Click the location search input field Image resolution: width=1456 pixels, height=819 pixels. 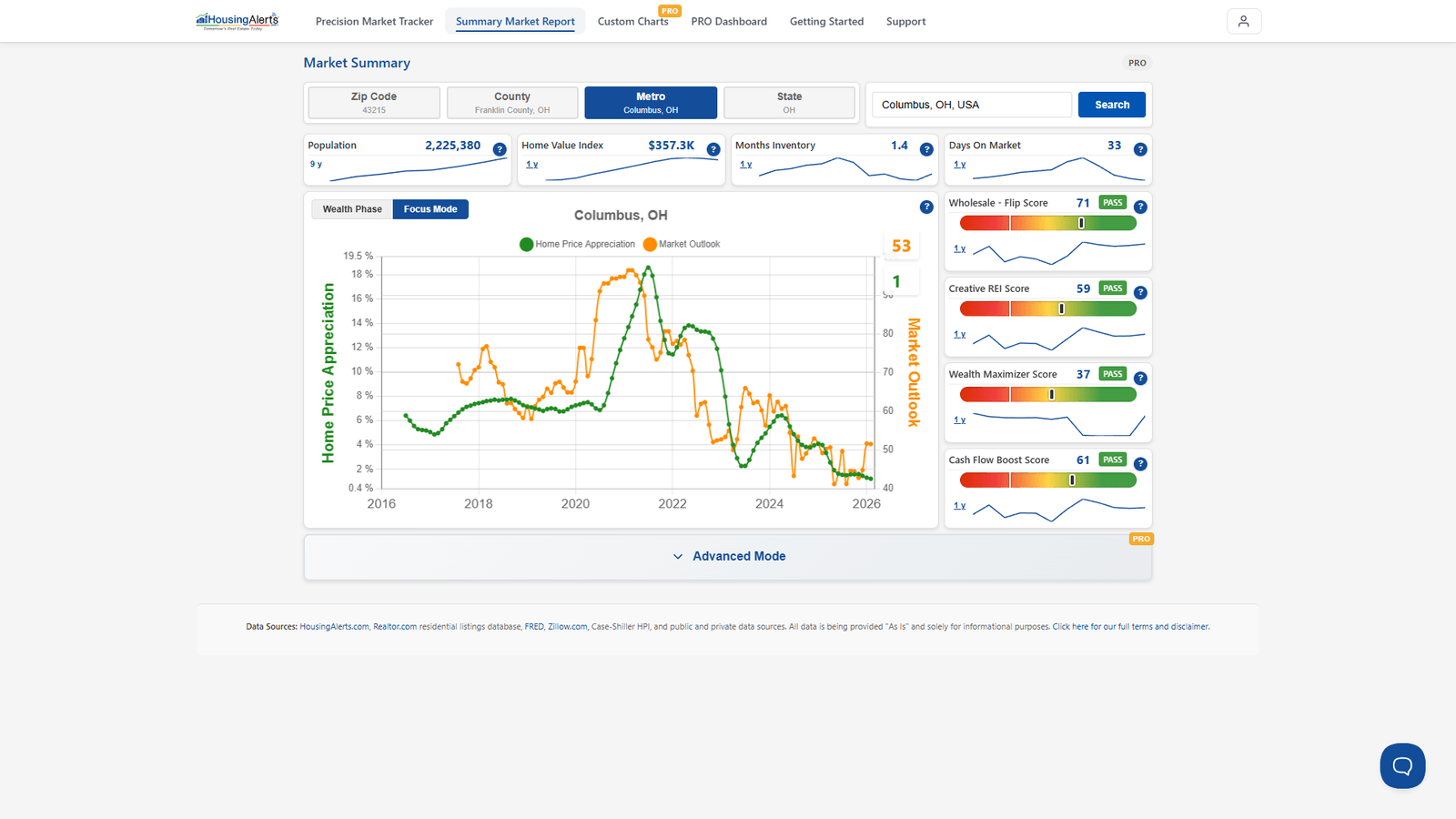point(972,105)
